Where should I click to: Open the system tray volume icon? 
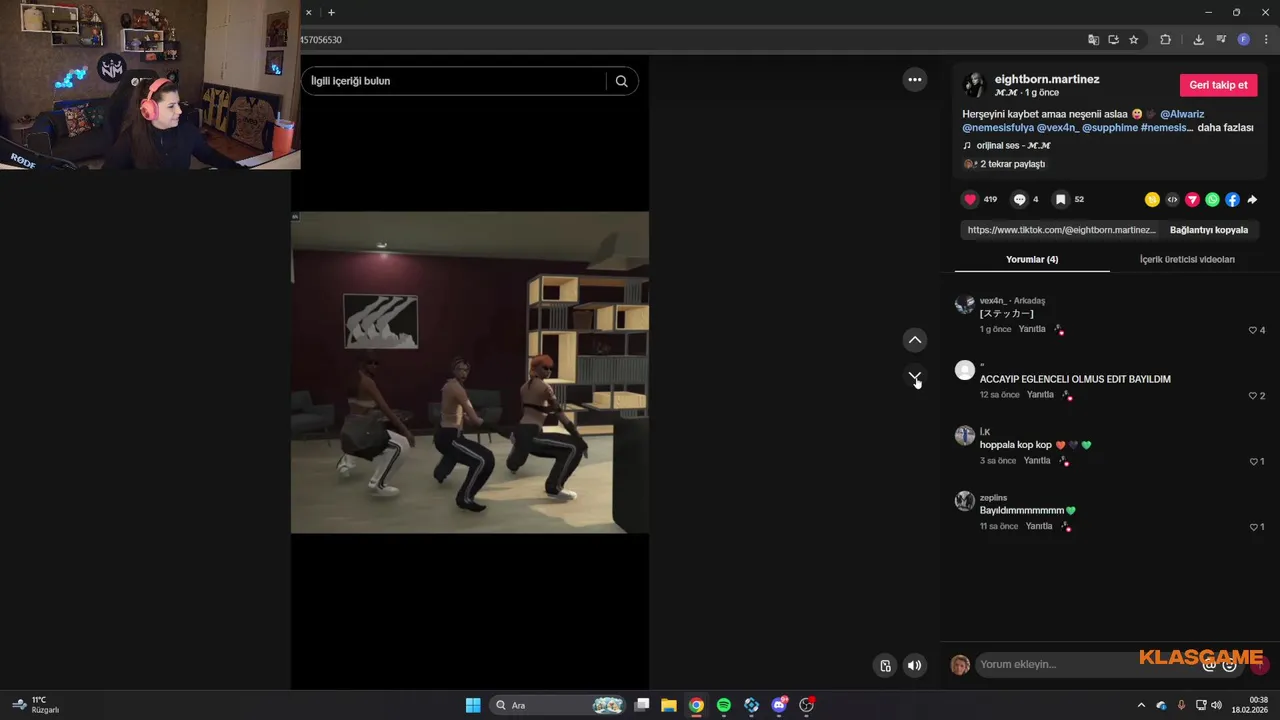point(1216,705)
